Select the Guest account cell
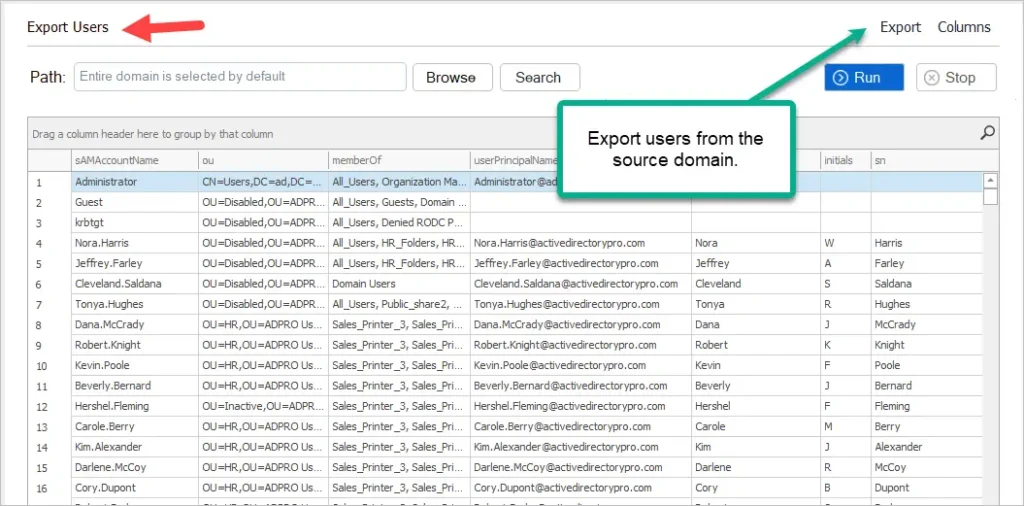 coord(135,202)
